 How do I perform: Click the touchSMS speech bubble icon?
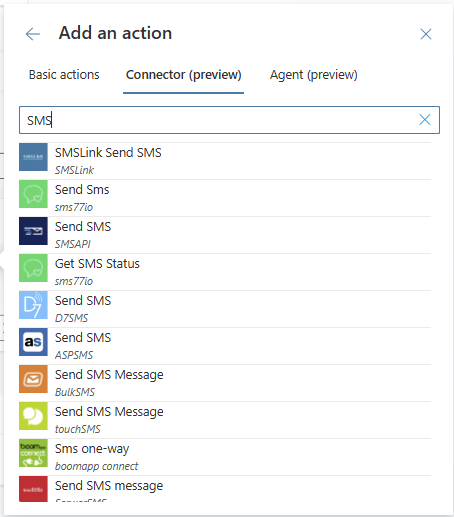point(33,416)
